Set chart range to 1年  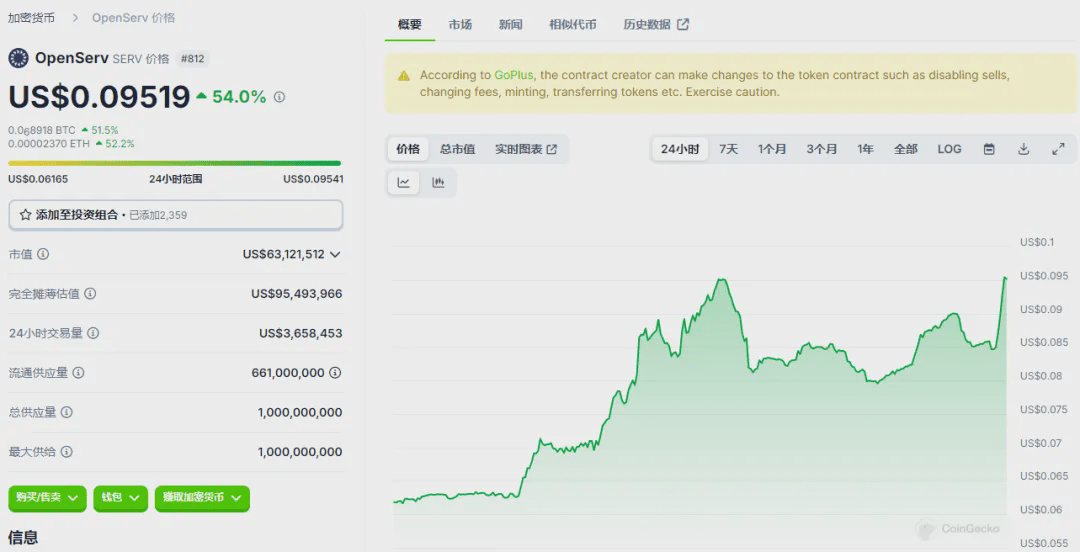[x=865, y=149]
